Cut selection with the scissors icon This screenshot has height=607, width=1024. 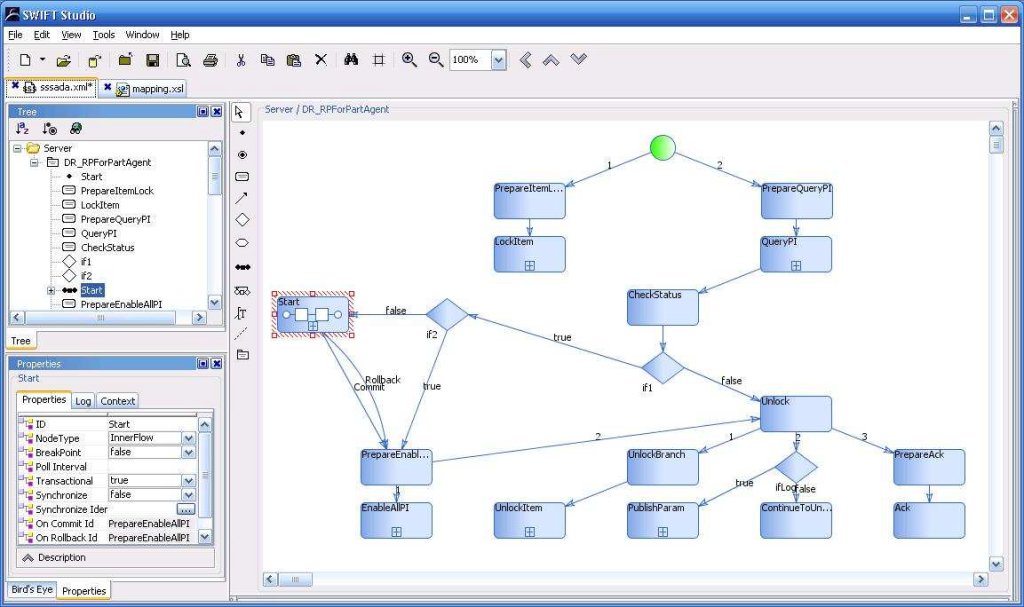click(x=241, y=60)
